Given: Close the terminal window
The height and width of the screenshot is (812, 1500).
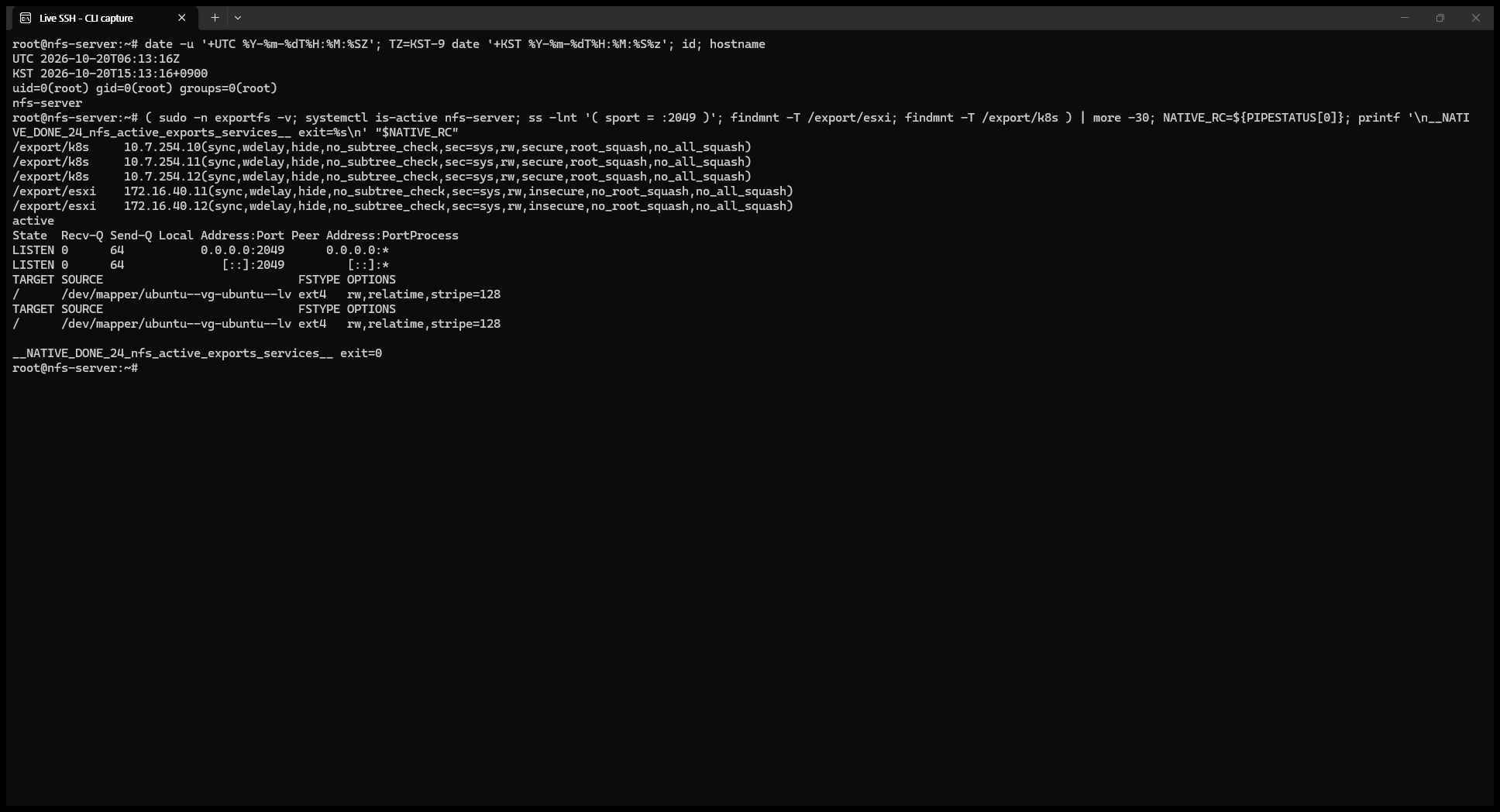Looking at the screenshot, I should [1475, 18].
